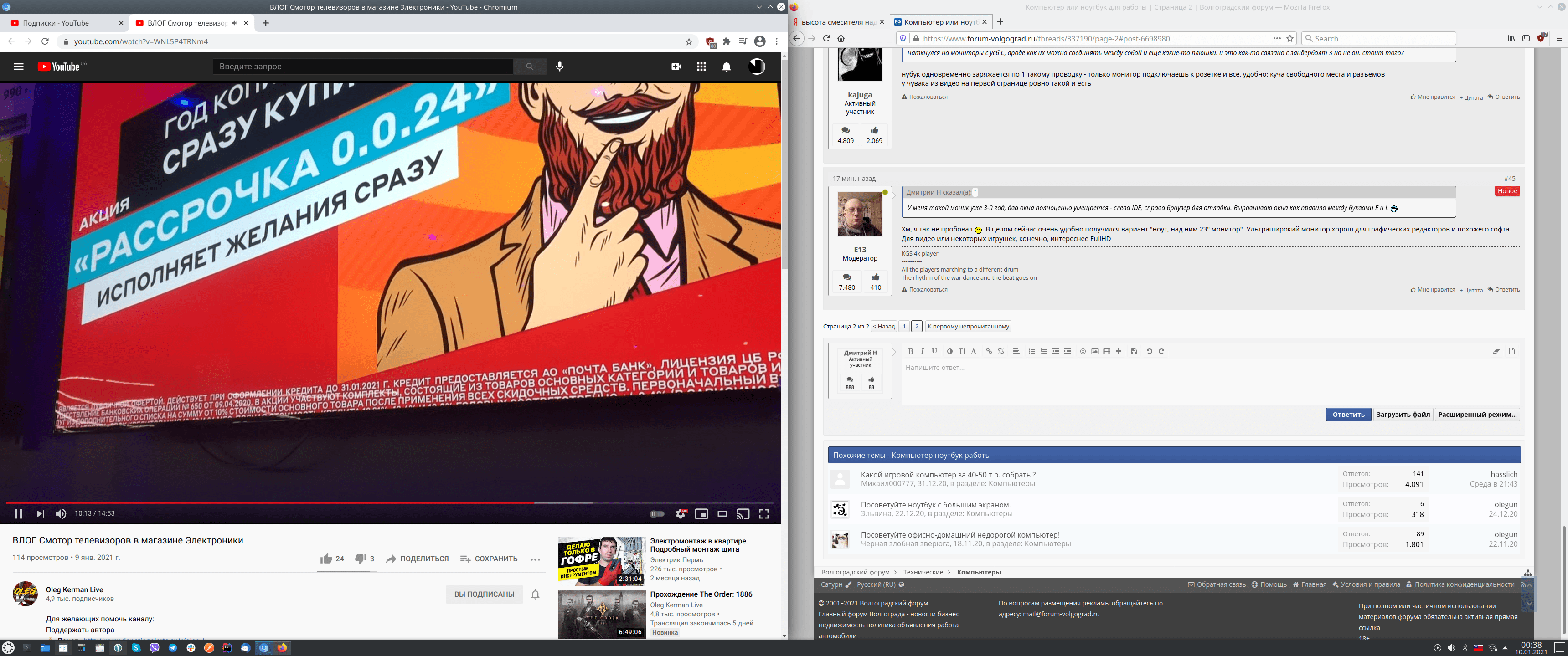Image resolution: width=1568 pixels, height=656 pixels.
Task: Toggle notification bell next to ВЫ ПОДПИСАНЫ
Action: (535, 594)
